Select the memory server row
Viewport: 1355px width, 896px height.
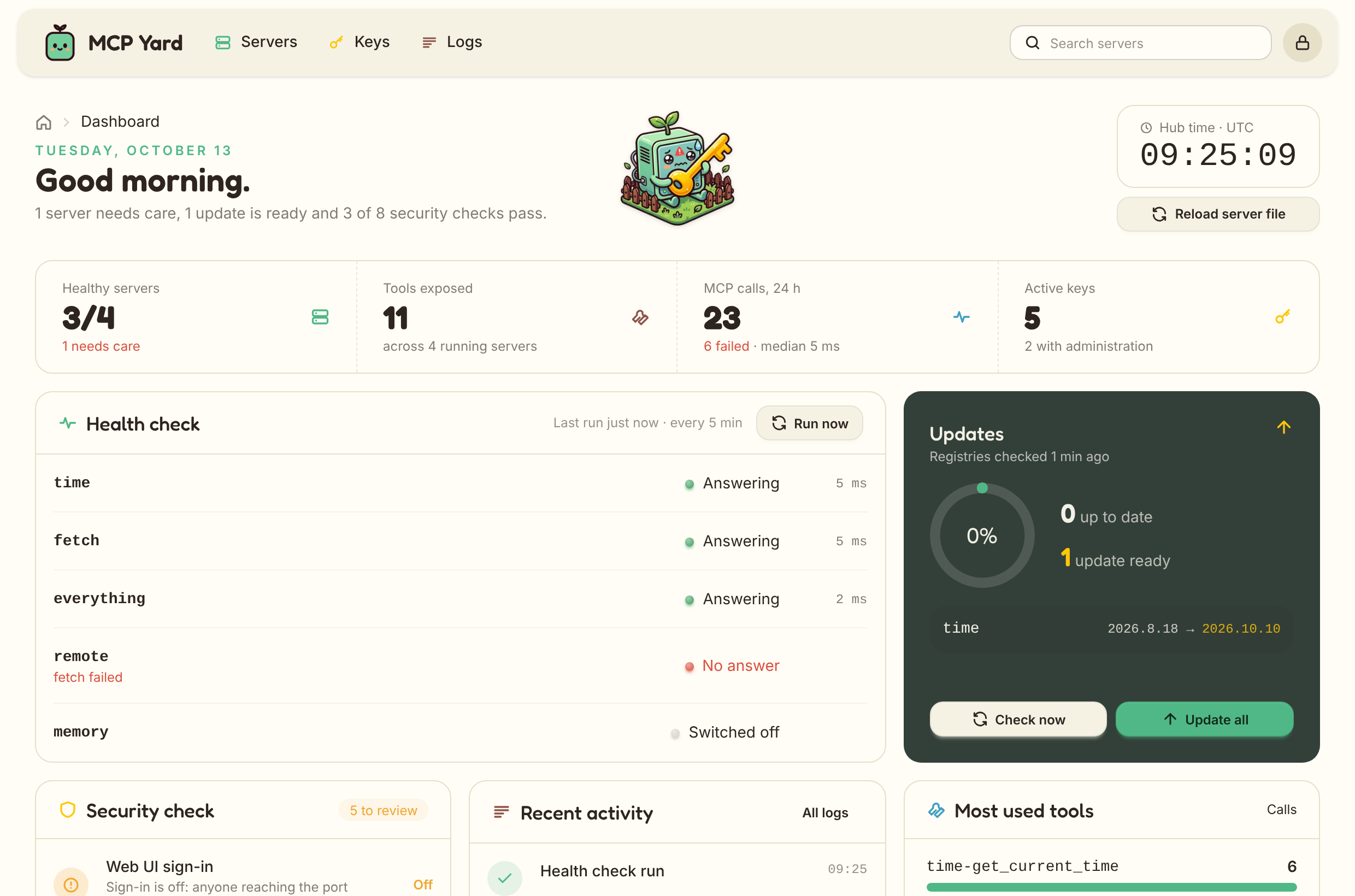(460, 733)
